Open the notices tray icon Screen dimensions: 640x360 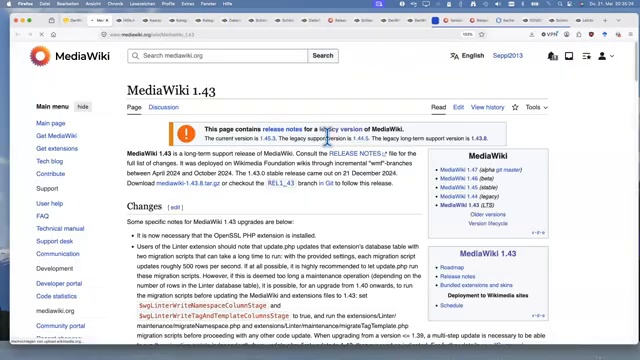(x=569, y=56)
